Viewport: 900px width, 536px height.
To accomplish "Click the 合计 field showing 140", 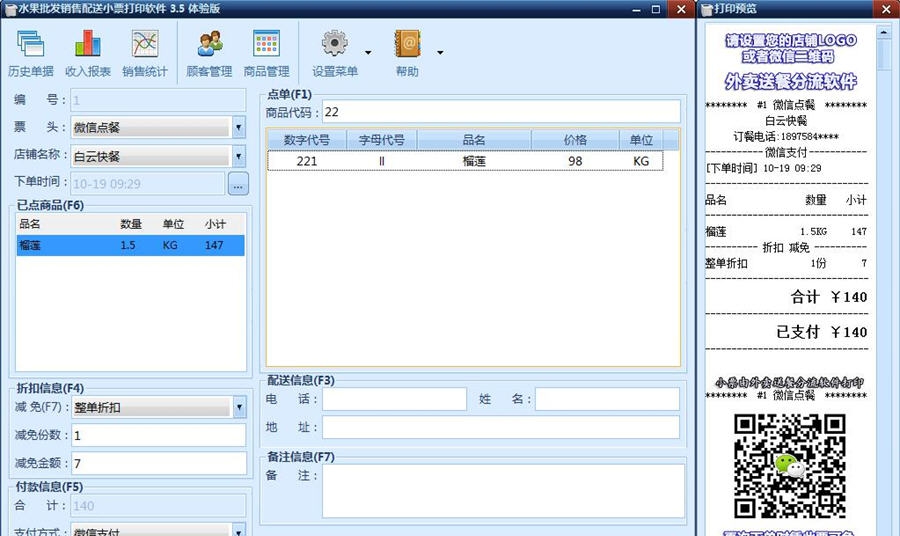I will click(158, 506).
